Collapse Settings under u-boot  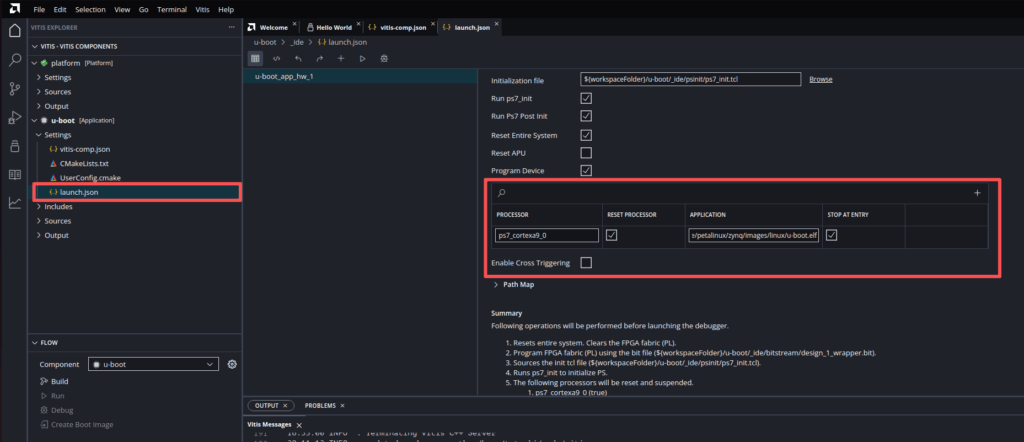[39, 135]
